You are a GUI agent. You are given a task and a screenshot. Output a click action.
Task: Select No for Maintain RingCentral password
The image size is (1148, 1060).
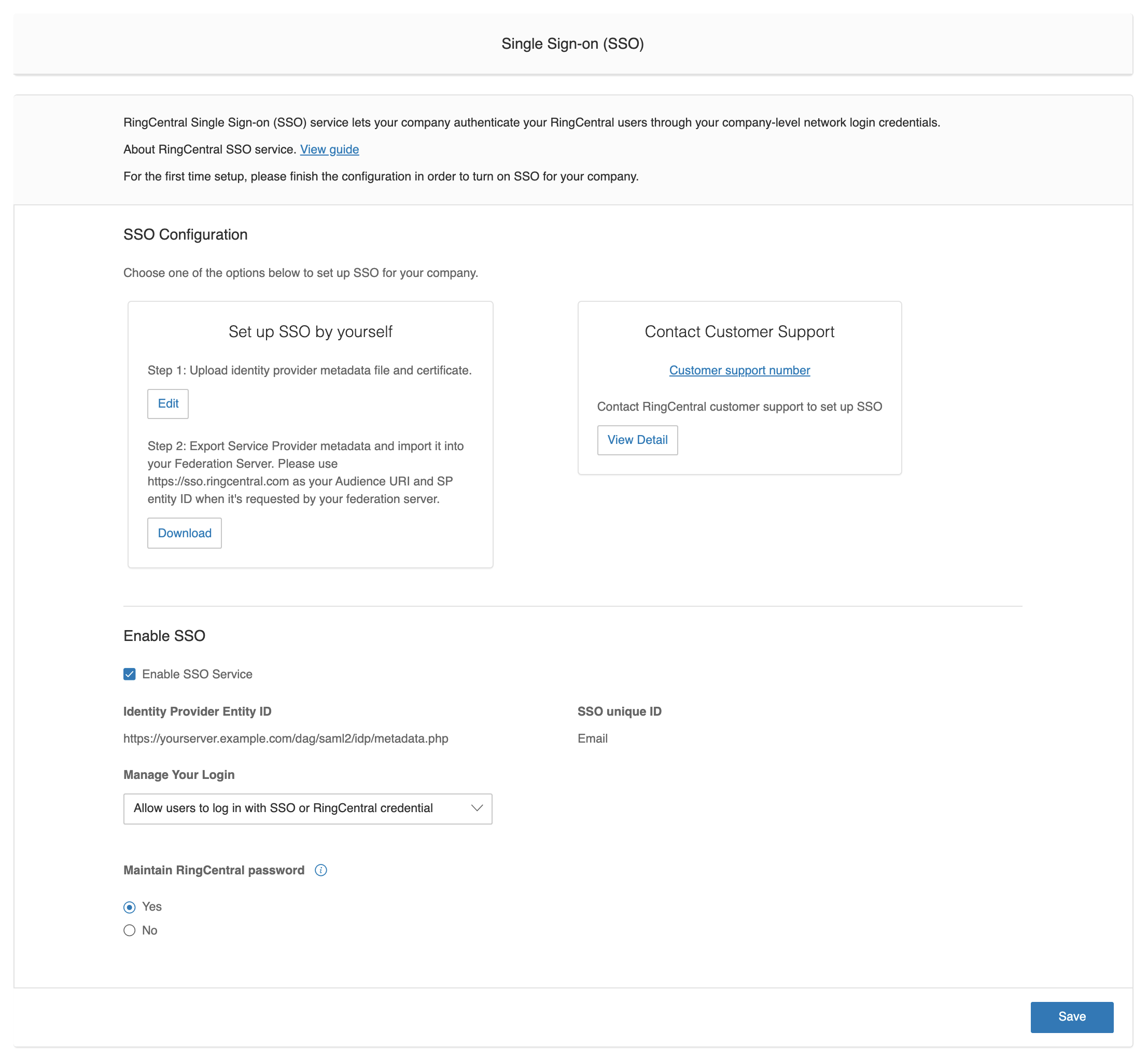pyautogui.click(x=129, y=930)
